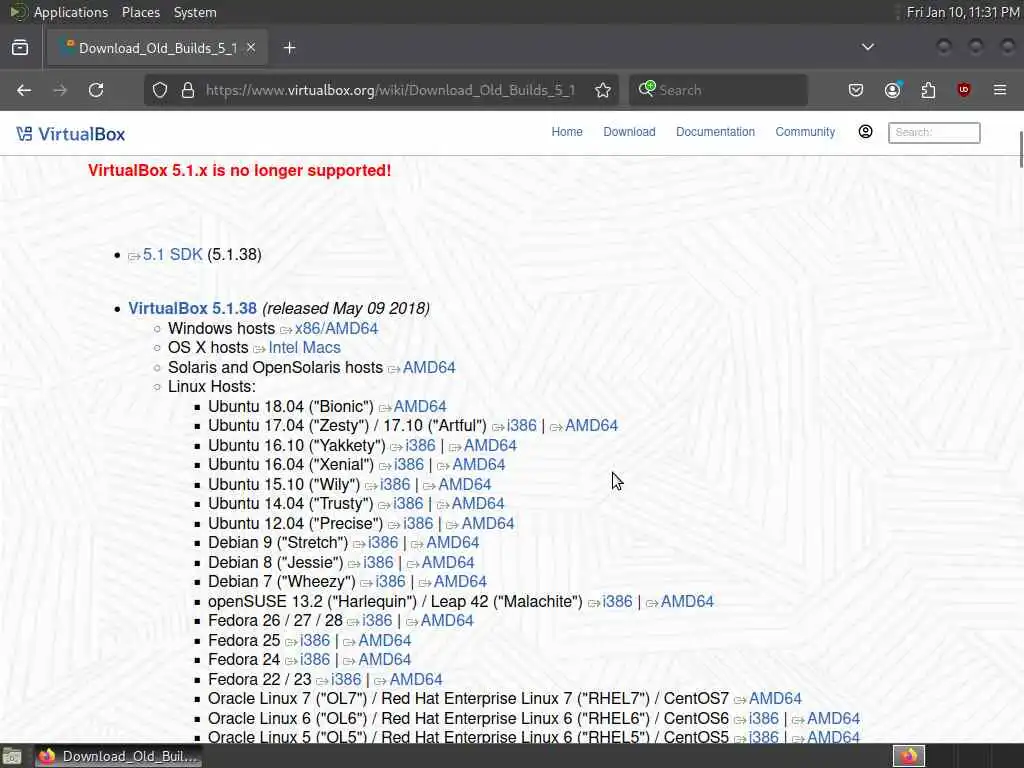Download Ubuntu 15.10 Wily i386

[395, 485]
